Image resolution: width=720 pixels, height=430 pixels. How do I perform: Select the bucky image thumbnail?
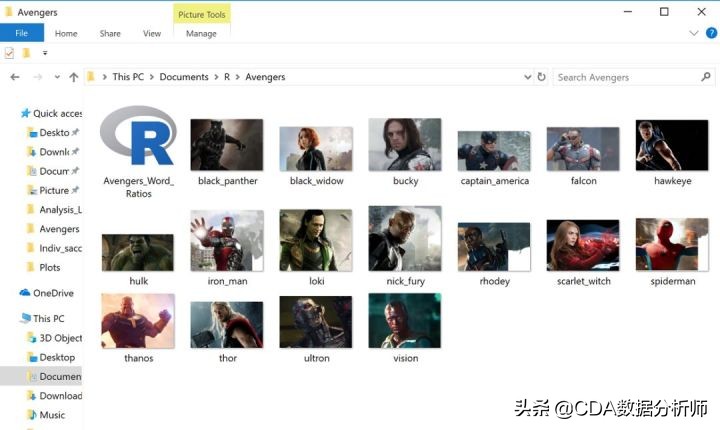point(405,145)
